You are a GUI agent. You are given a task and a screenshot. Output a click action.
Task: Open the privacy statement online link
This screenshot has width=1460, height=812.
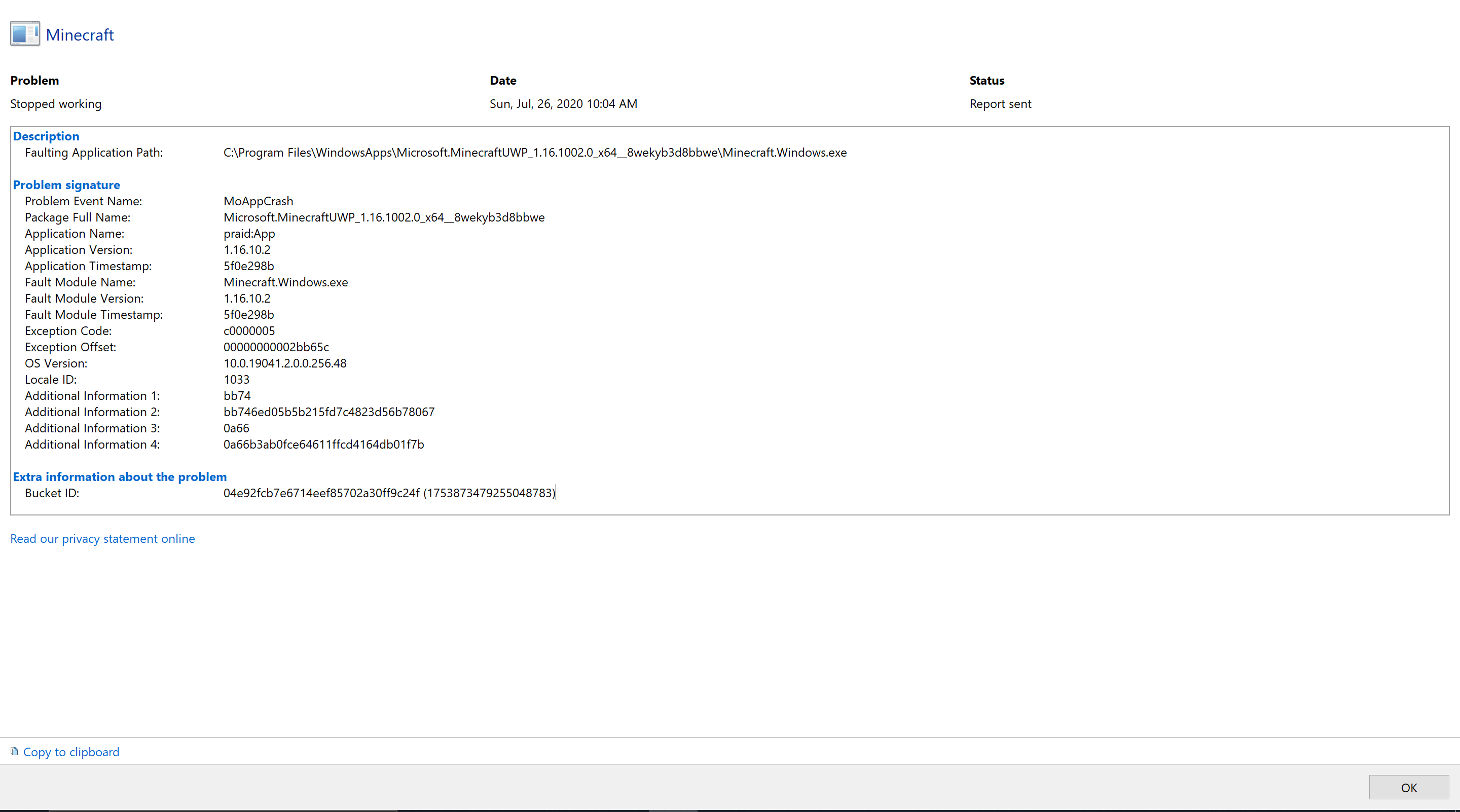[x=102, y=538]
